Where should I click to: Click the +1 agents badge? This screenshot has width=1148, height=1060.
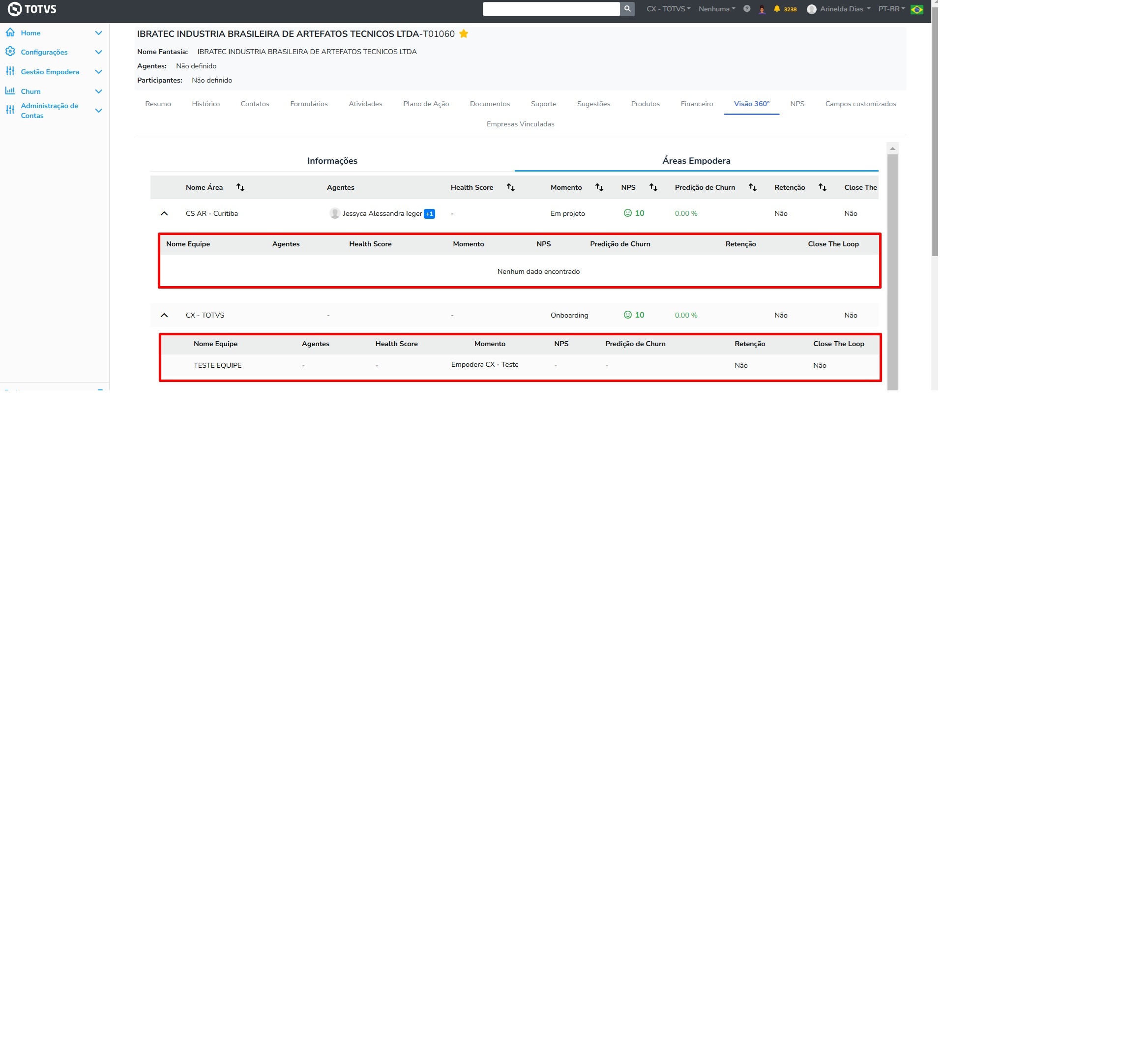(429, 214)
